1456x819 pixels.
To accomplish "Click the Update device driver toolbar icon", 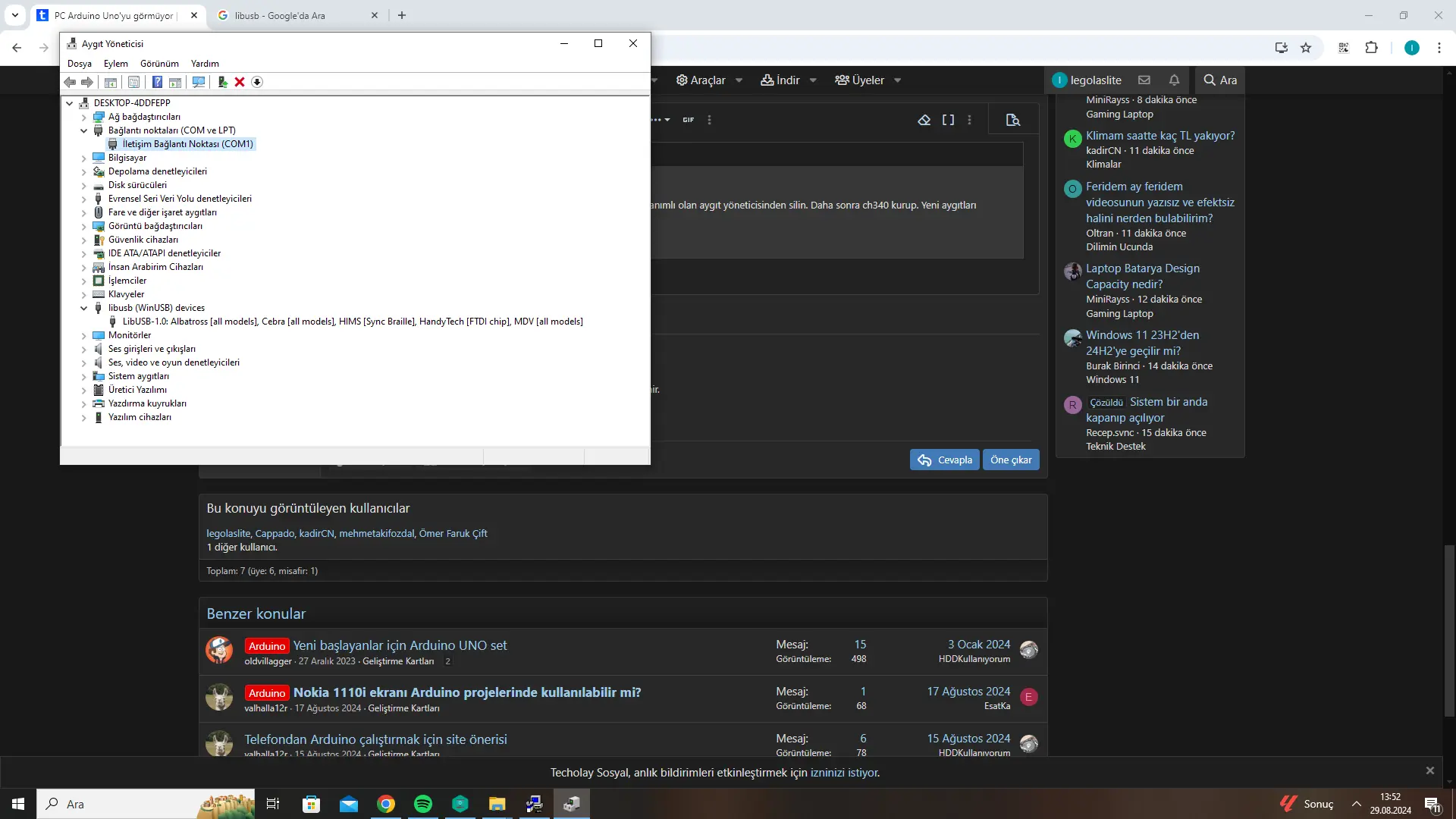I will 222,82.
